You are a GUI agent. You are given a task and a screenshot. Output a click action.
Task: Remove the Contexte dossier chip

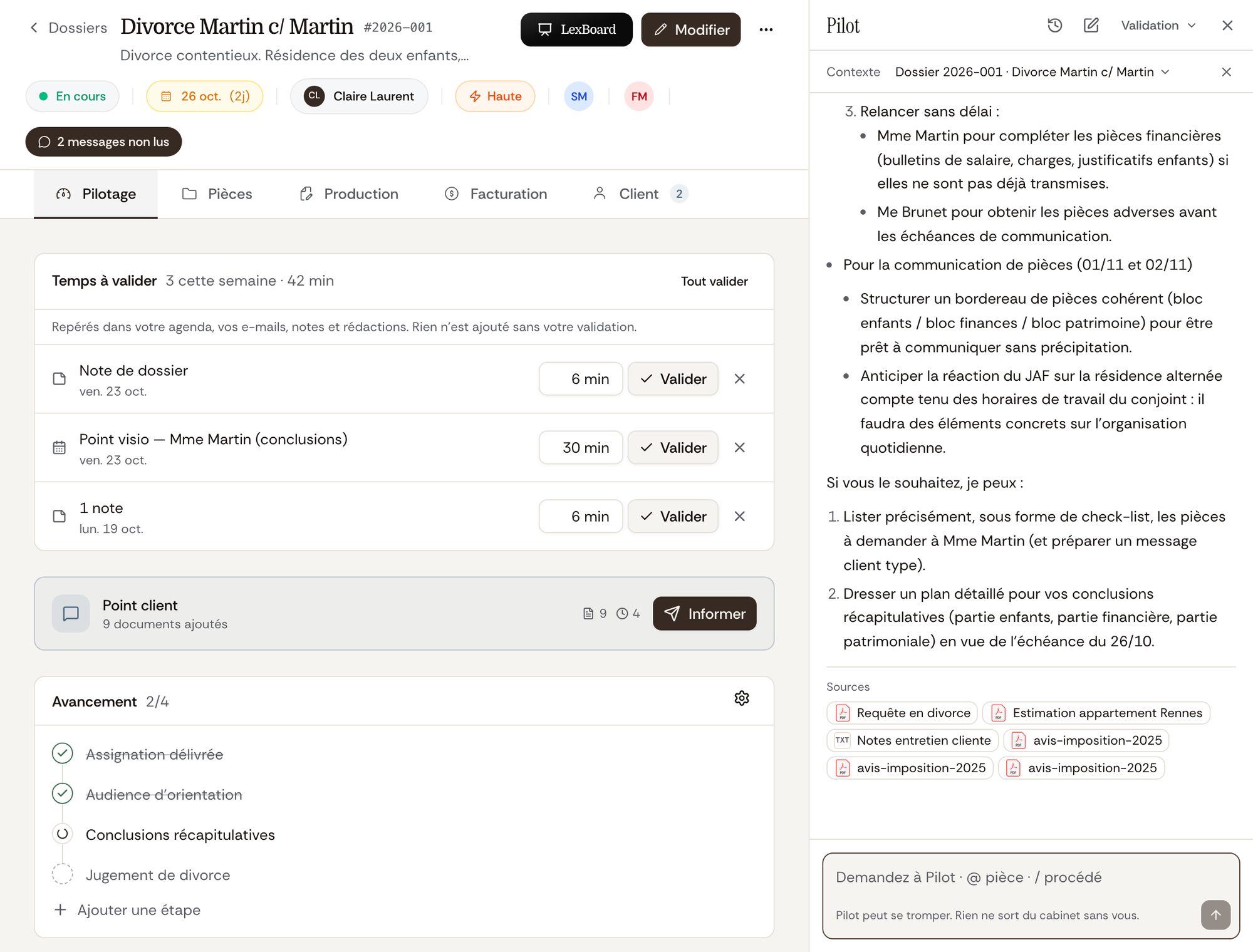coord(1226,72)
